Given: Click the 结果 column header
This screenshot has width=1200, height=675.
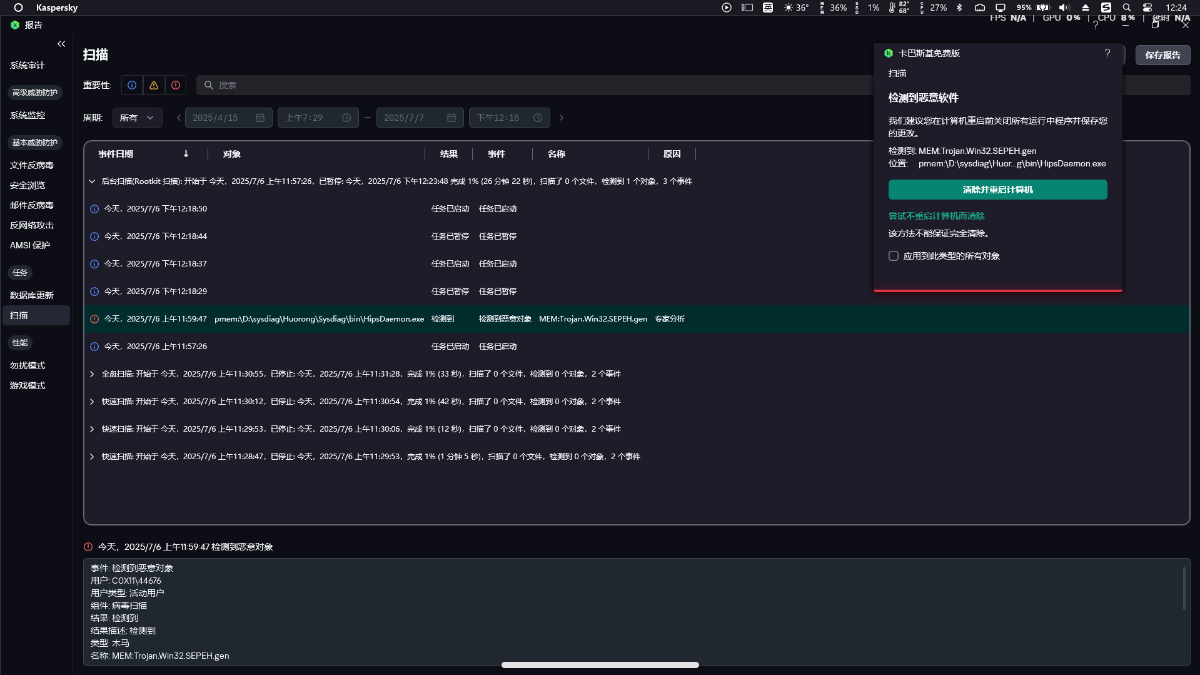Looking at the screenshot, I should coord(449,154).
